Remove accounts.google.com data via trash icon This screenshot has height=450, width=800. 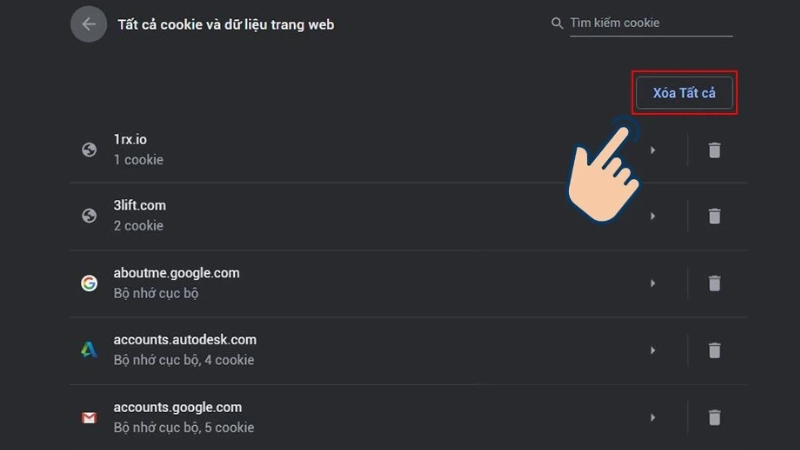(714, 417)
